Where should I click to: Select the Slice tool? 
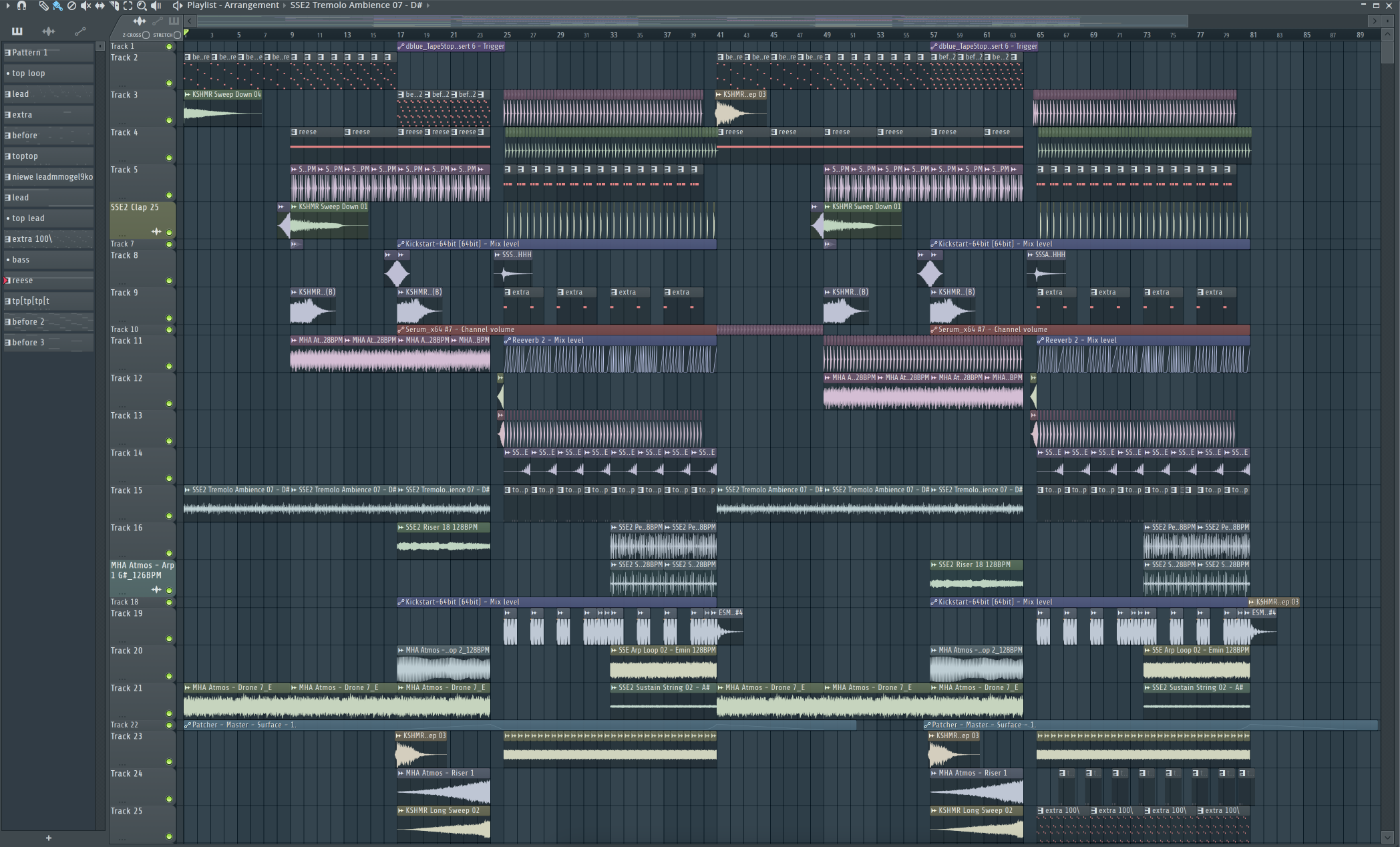tap(114, 5)
